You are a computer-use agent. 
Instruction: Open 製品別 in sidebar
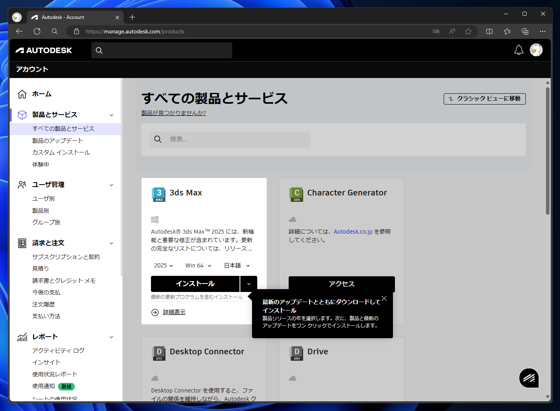[x=41, y=211]
